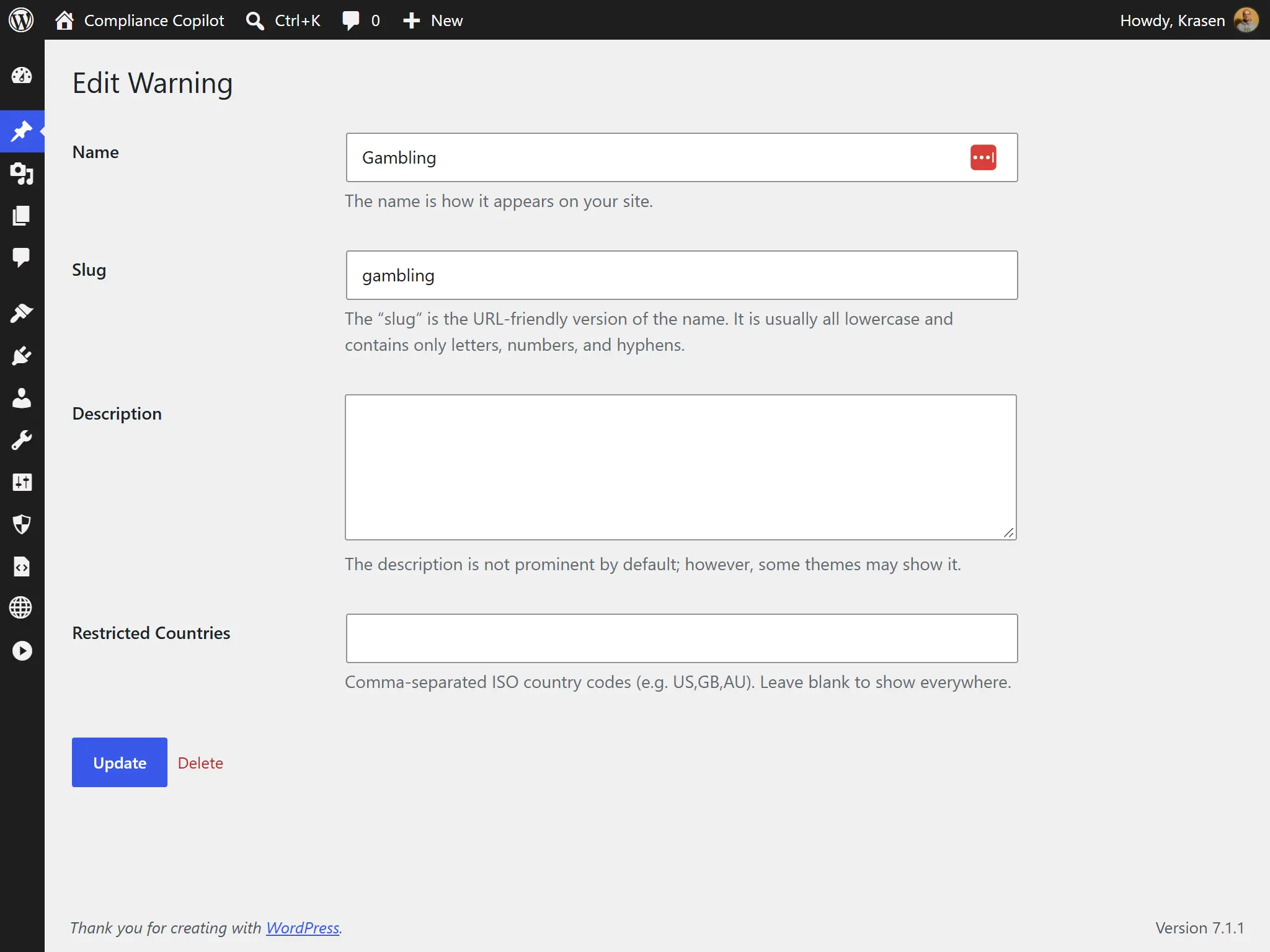Open the Tools wrench icon
The image size is (1270, 952).
22,441
